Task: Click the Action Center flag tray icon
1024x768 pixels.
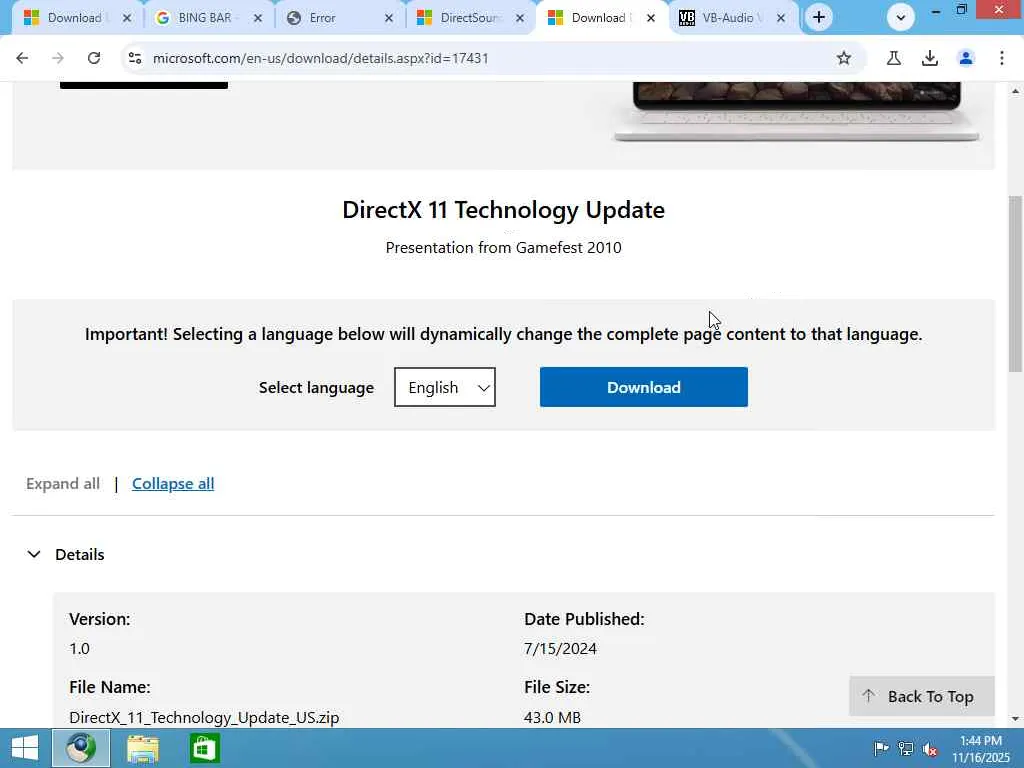Action: click(x=881, y=748)
